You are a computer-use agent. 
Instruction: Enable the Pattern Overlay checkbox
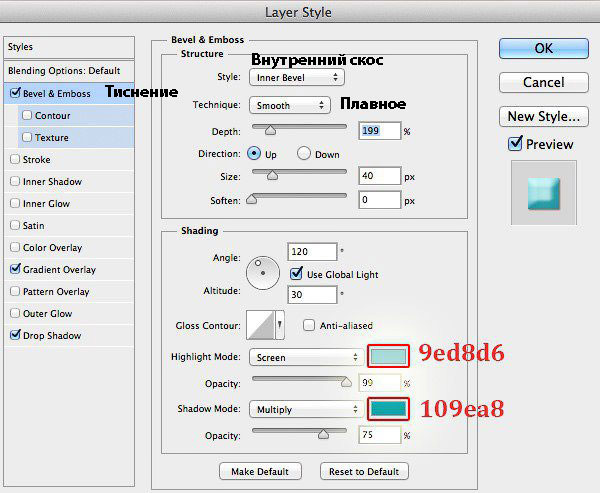point(15,291)
